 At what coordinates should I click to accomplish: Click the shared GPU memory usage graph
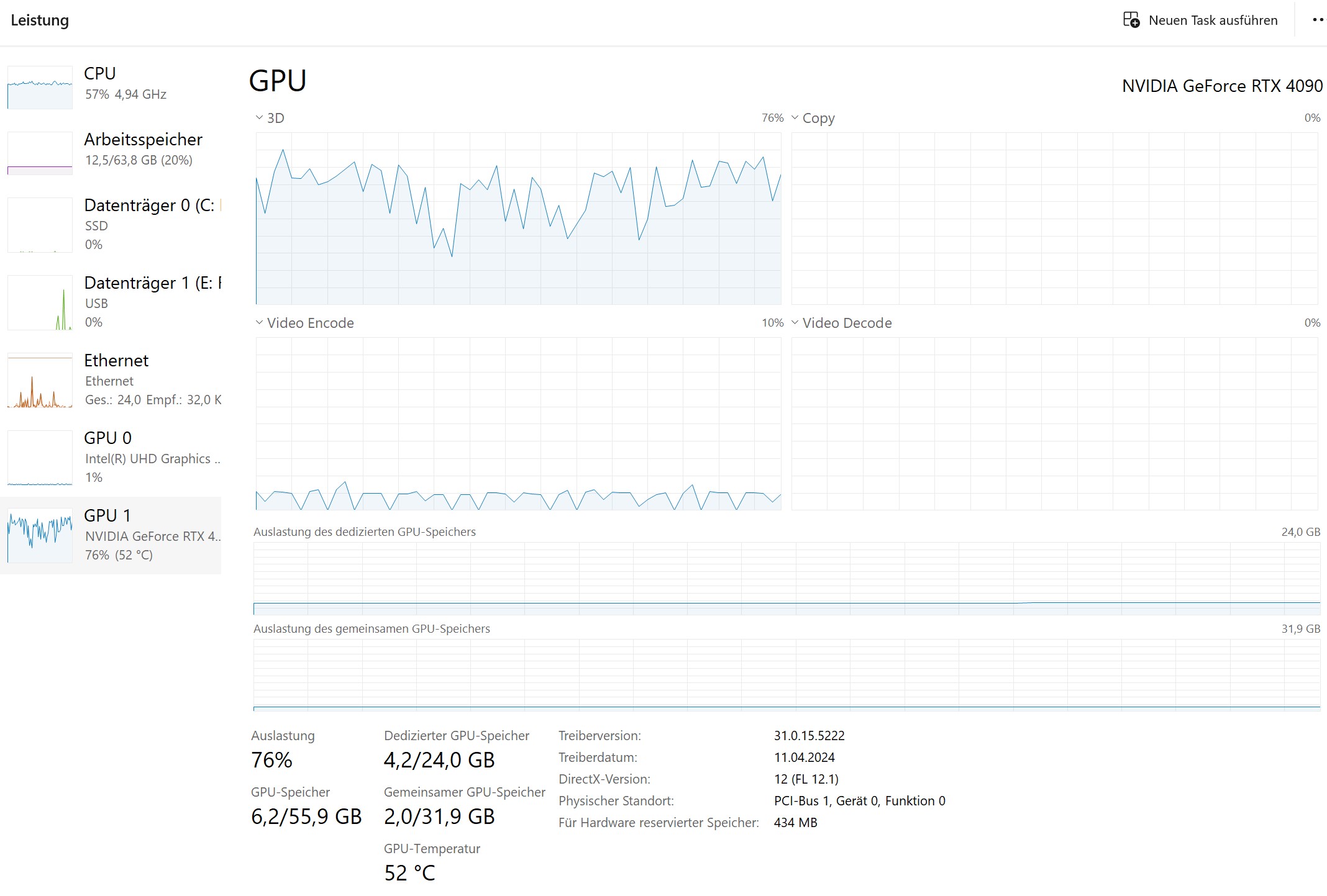click(x=787, y=674)
